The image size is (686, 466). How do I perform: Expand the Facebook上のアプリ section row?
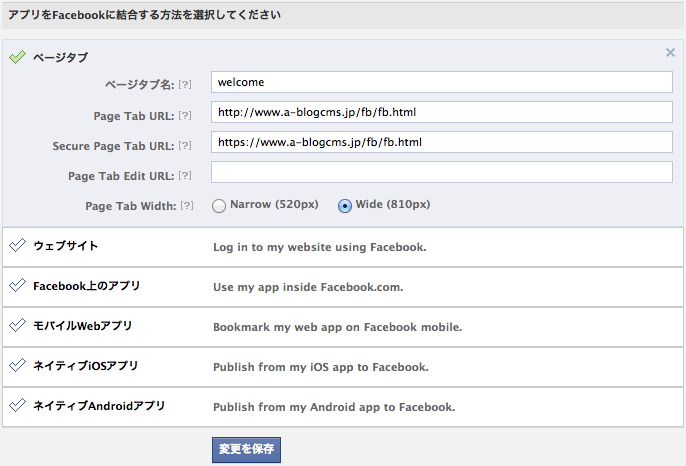coord(343,287)
